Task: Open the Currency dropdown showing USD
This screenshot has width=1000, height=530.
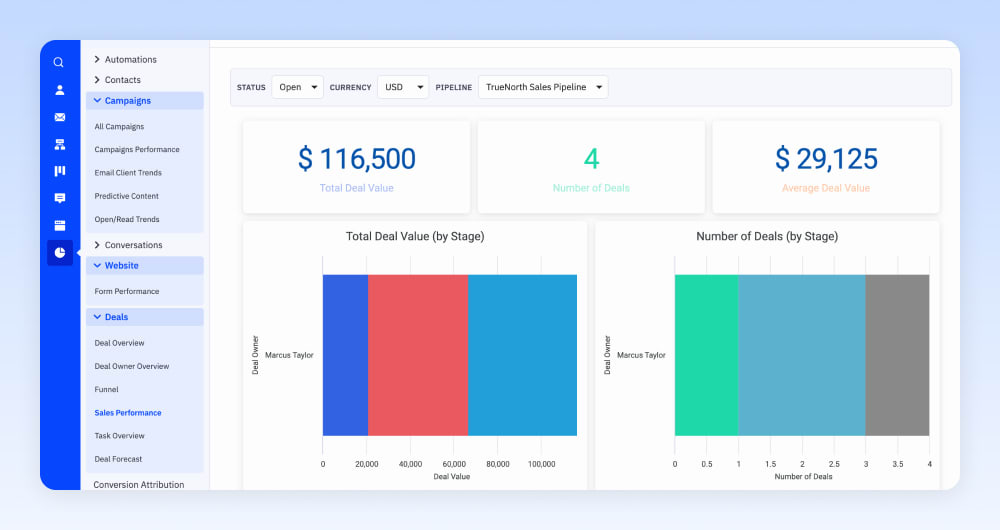Action: coord(403,87)
